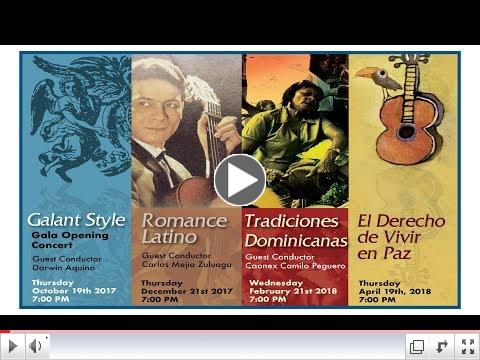The width and height of the screenshot is (480, 360).
Task: Start playback with the bottom-bar play icon
Action: coord(13,346)
